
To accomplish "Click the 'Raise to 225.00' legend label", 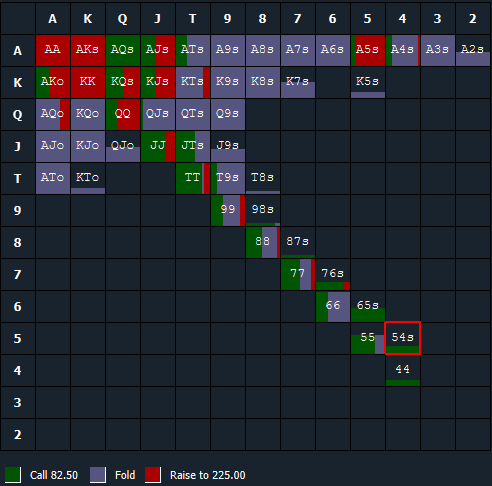I will tap(208, 475).
